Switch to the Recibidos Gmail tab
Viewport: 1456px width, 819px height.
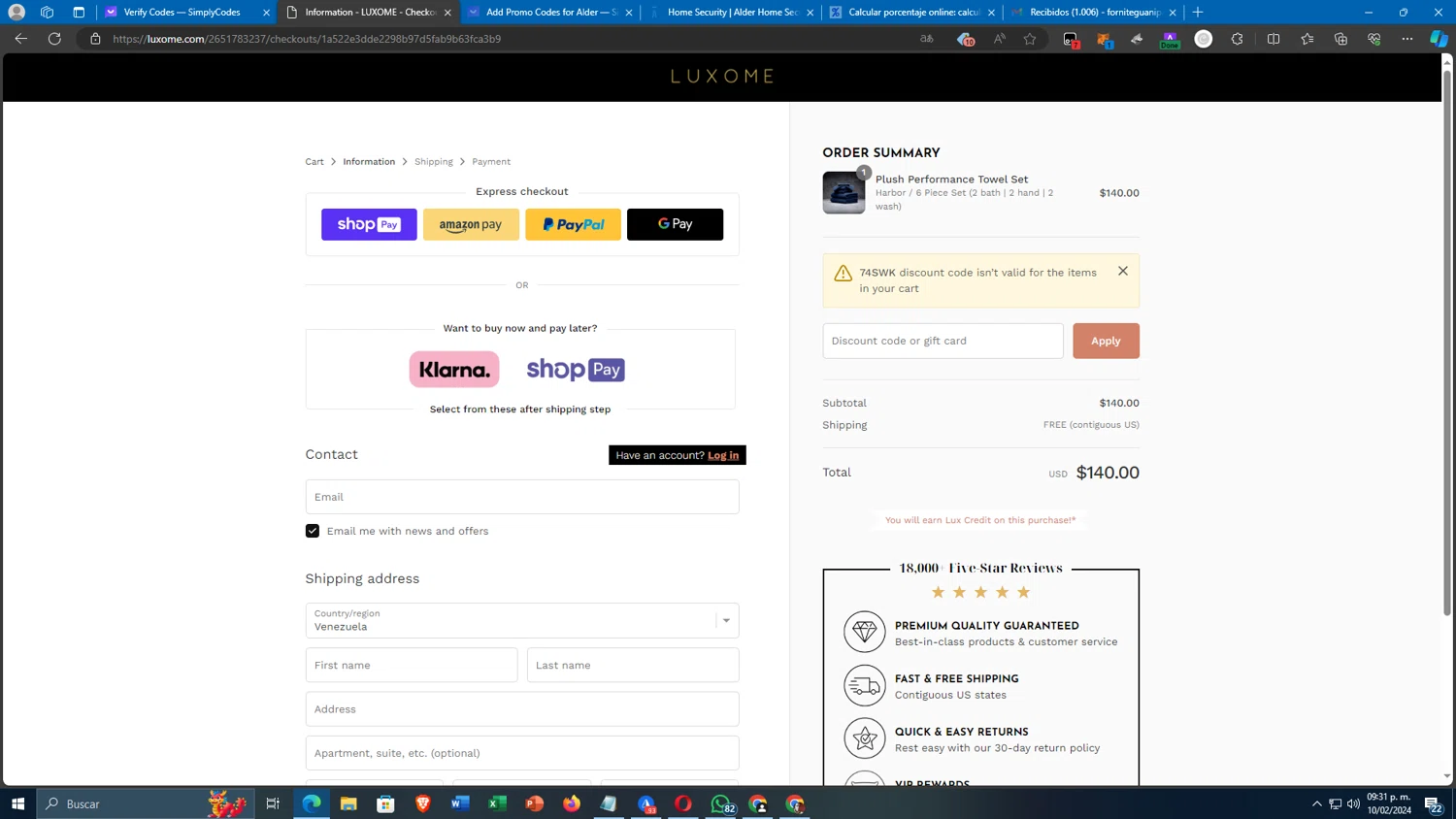pos(1094,13)
